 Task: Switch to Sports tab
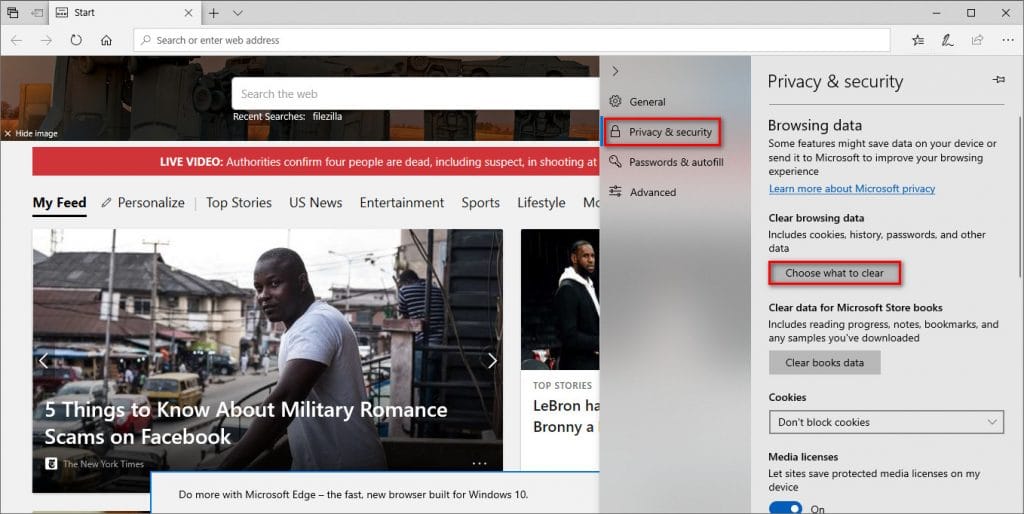(480, 202)
